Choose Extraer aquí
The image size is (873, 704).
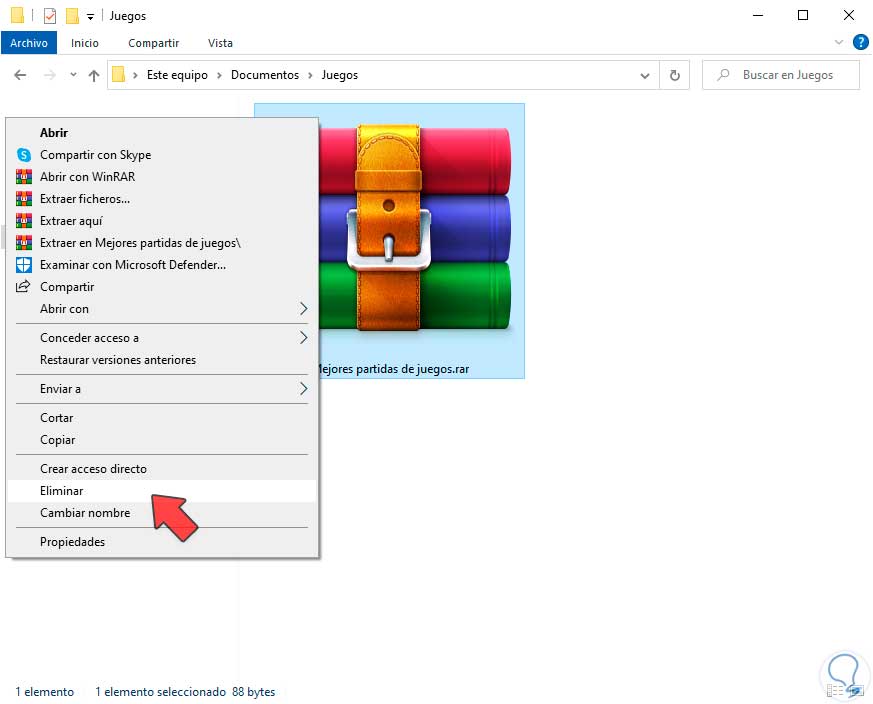tap(162, 221)
